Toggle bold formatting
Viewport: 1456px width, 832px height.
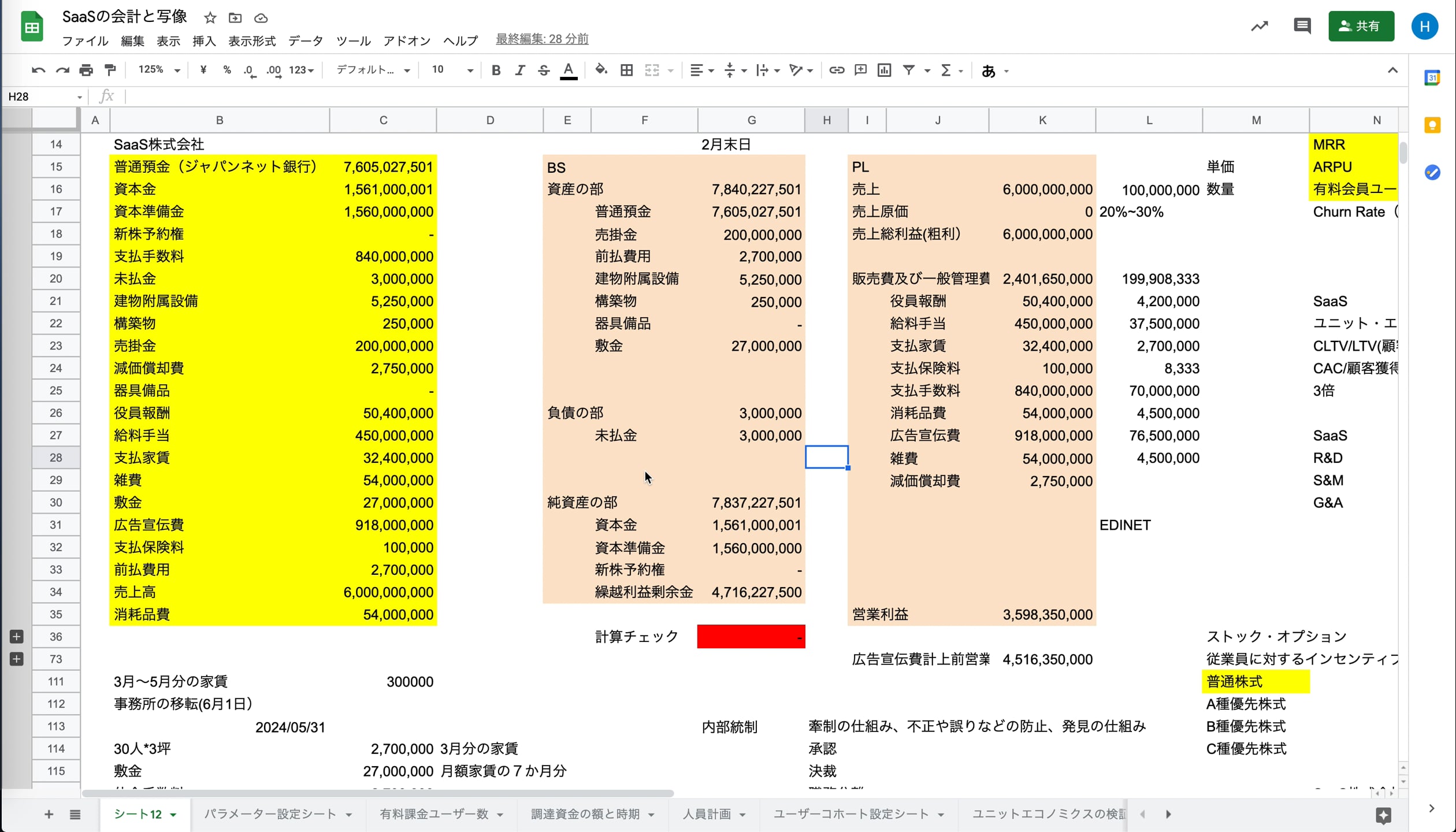coord(496,70)
